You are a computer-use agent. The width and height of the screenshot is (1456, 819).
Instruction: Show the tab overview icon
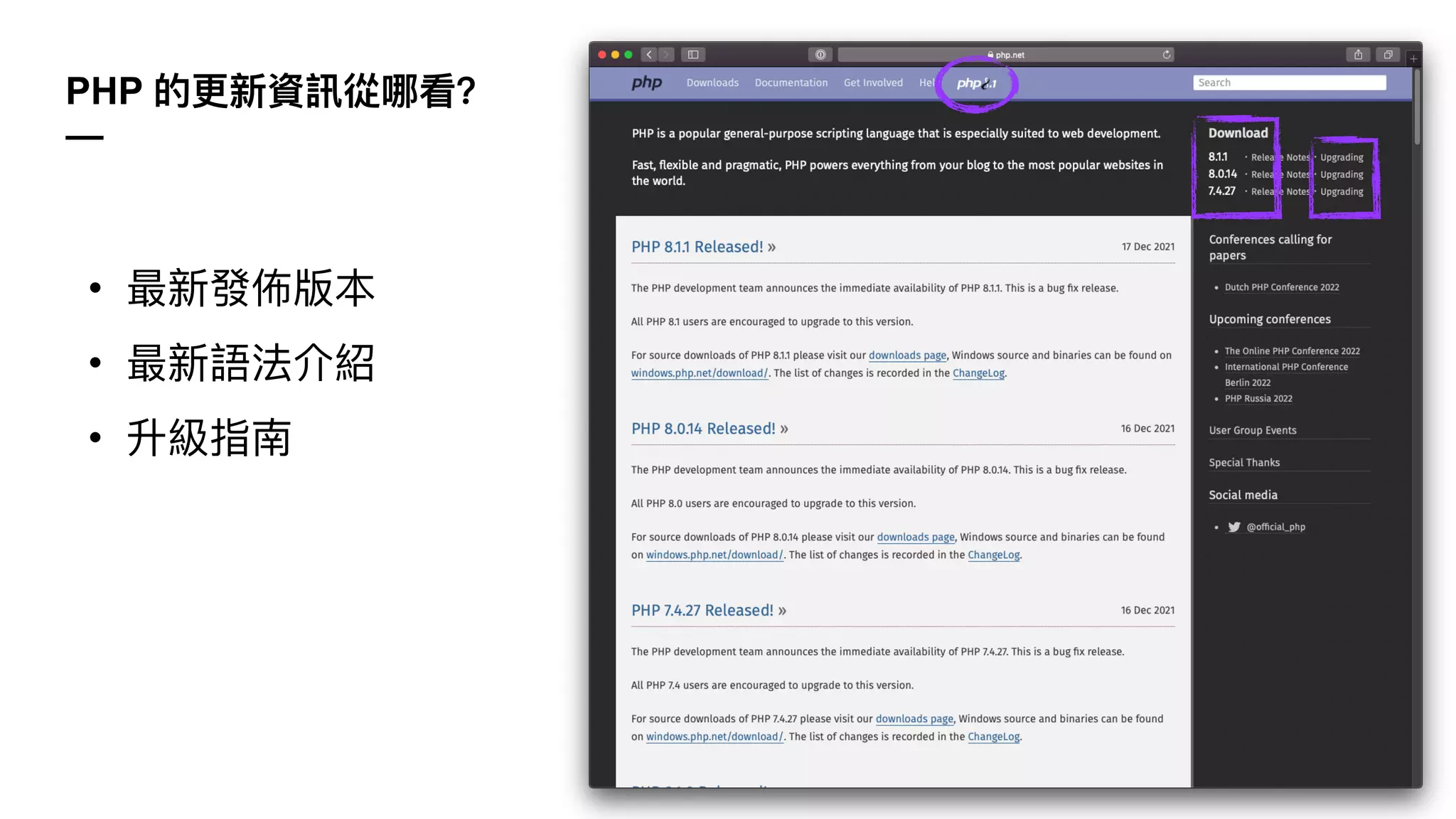[x=1388, y=55]
